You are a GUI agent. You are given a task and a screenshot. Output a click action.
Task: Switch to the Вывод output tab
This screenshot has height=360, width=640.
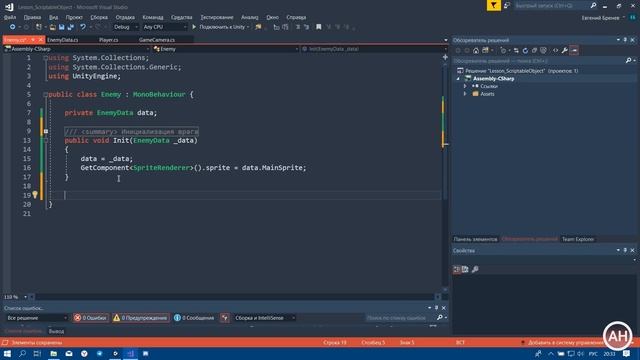[x=56, y=331]
